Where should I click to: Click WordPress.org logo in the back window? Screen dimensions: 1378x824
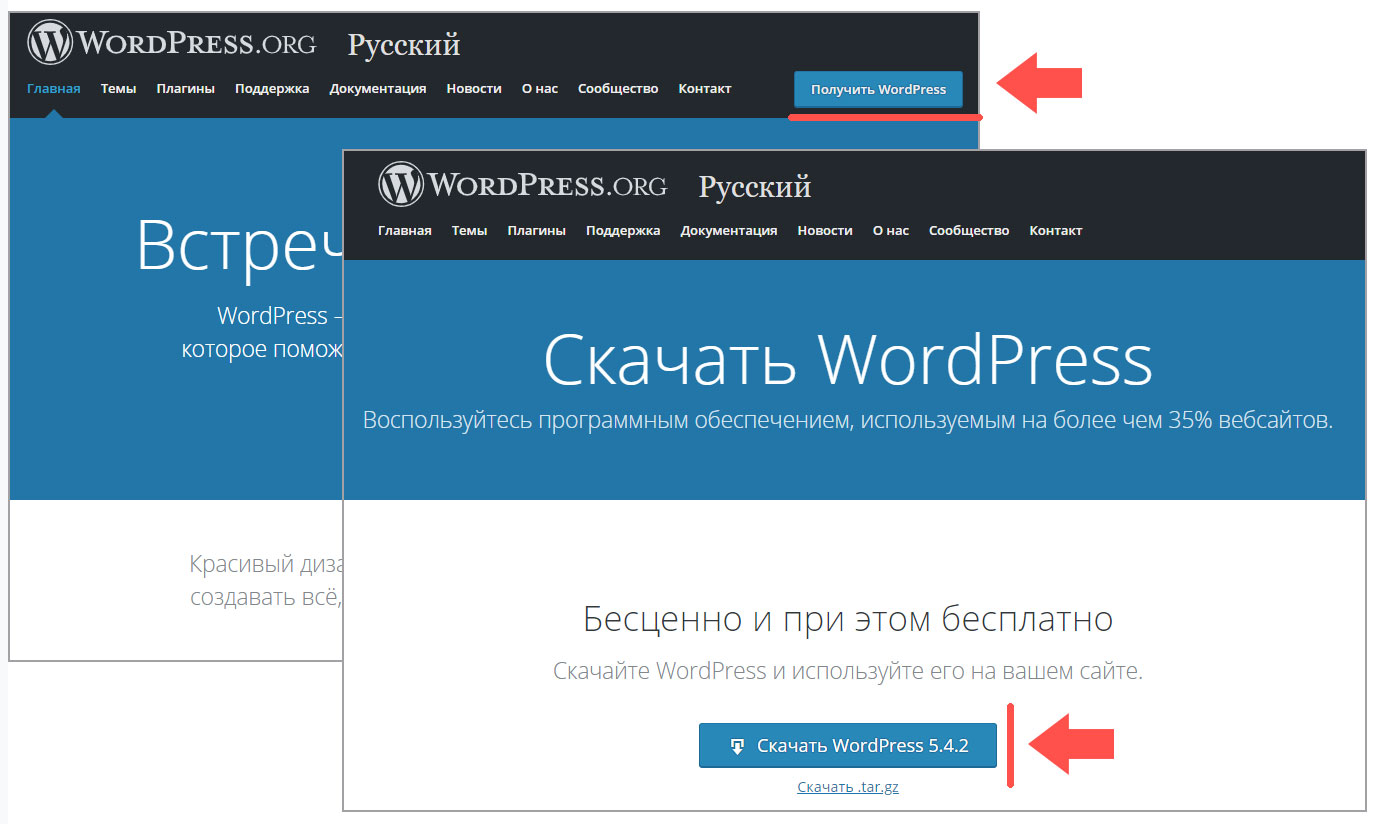(x=171, y=43)
